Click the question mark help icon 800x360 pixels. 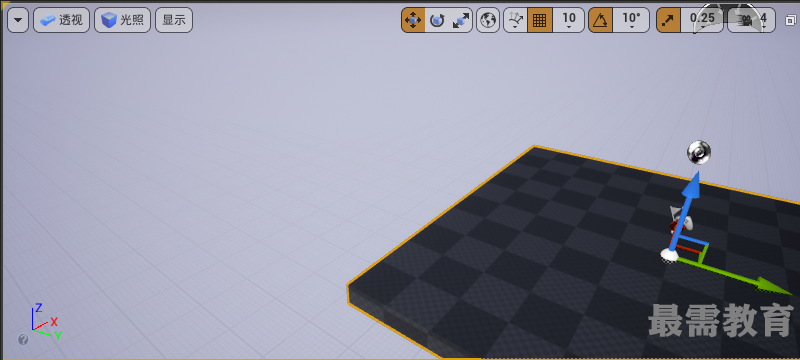pos(23,340)
